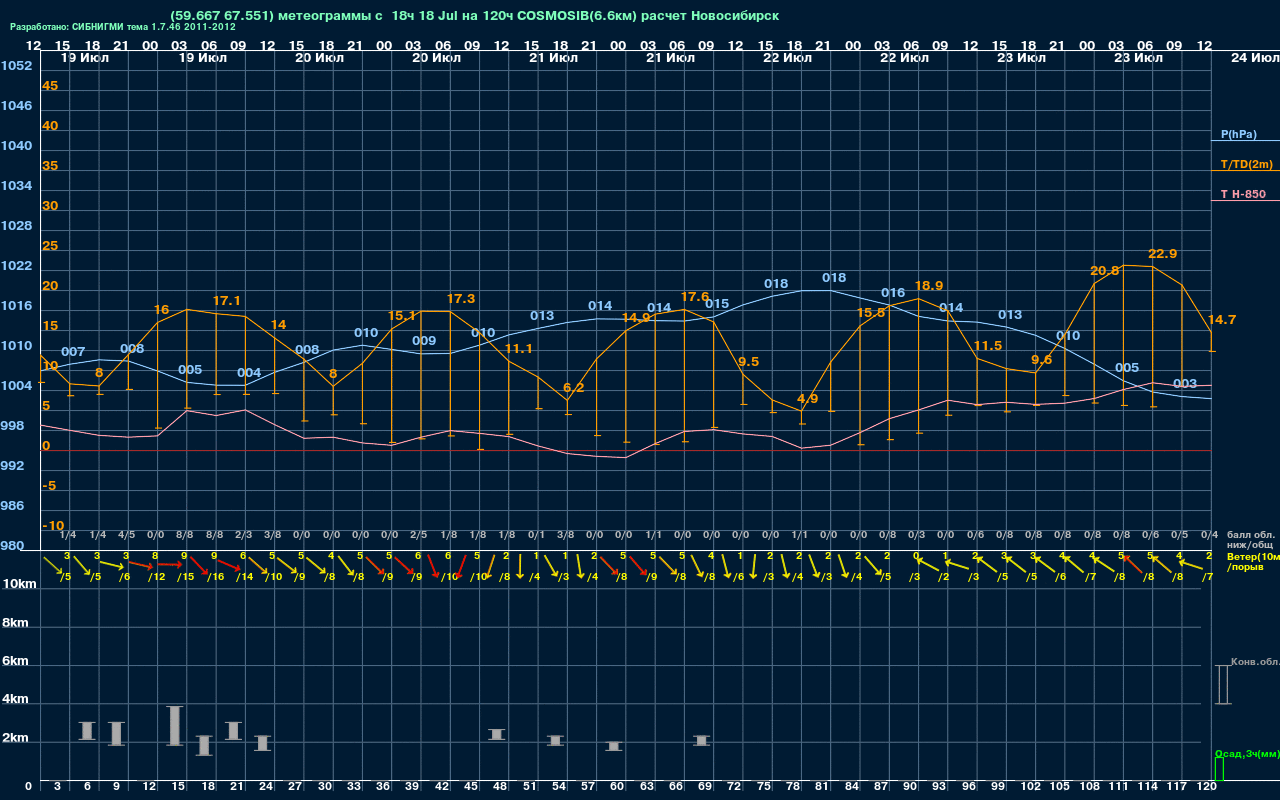This screenshot has height=800, width=1280.
Task: Click the 009 pressure label
Action: tap(424, 340)
